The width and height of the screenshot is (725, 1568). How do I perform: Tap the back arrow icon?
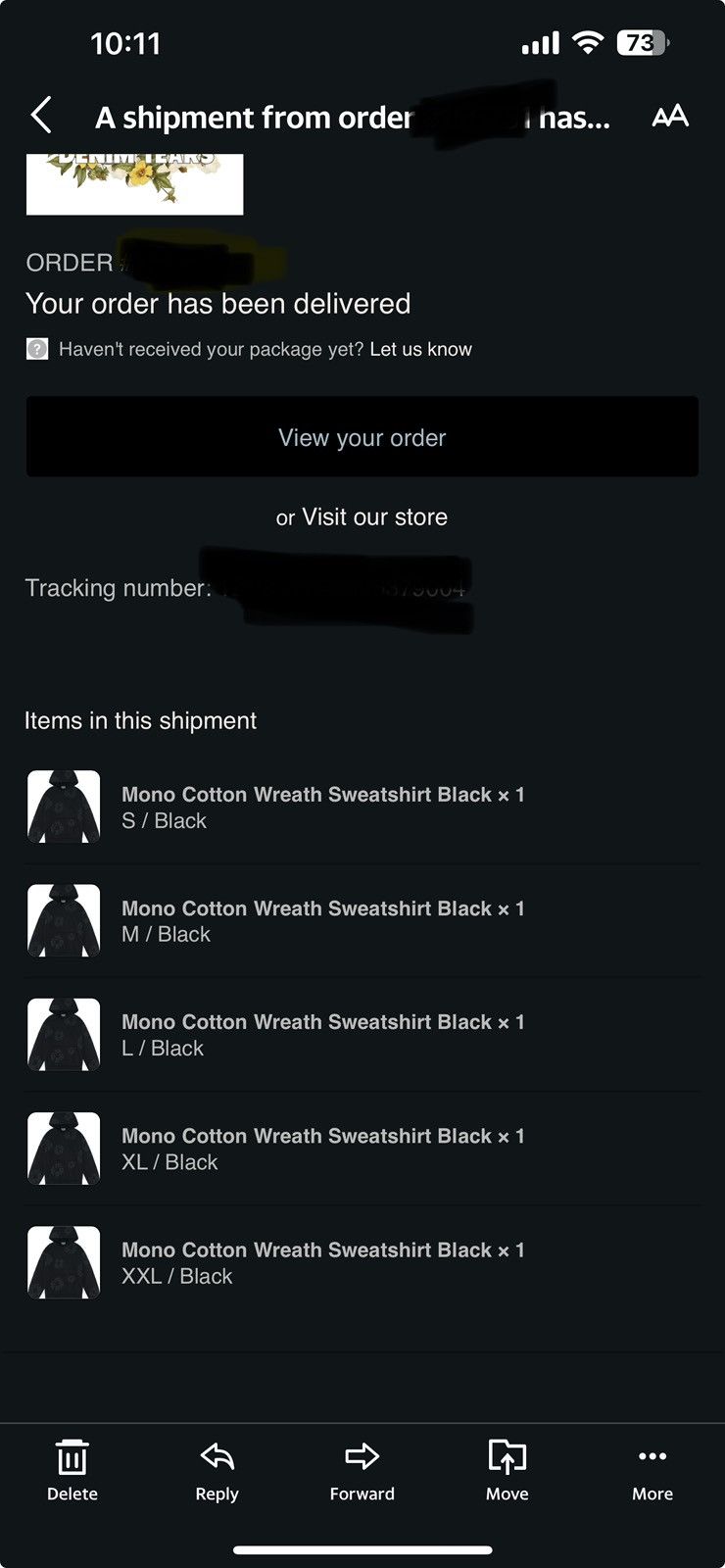click(41, 116)
